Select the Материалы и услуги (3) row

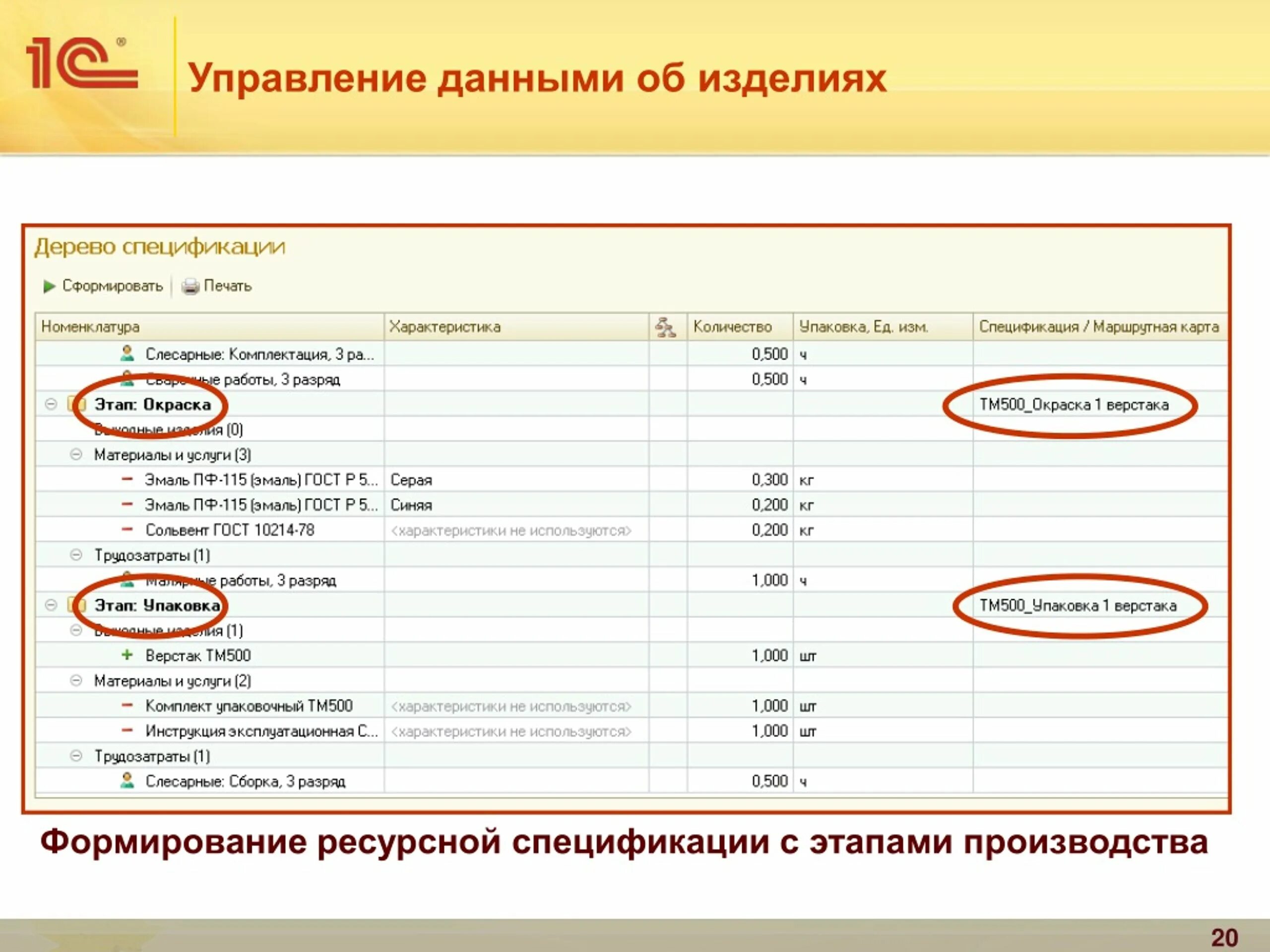click(632, 455)
